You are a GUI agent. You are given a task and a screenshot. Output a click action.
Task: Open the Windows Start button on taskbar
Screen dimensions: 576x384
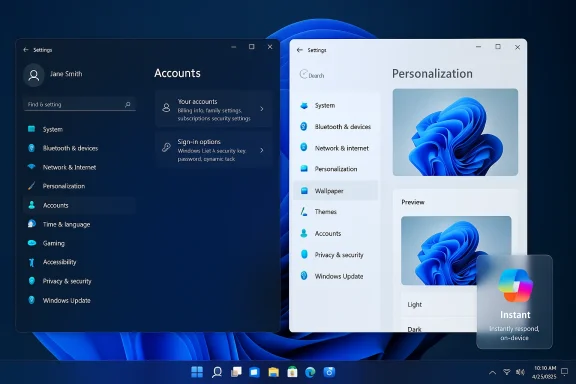pos(197,372)
